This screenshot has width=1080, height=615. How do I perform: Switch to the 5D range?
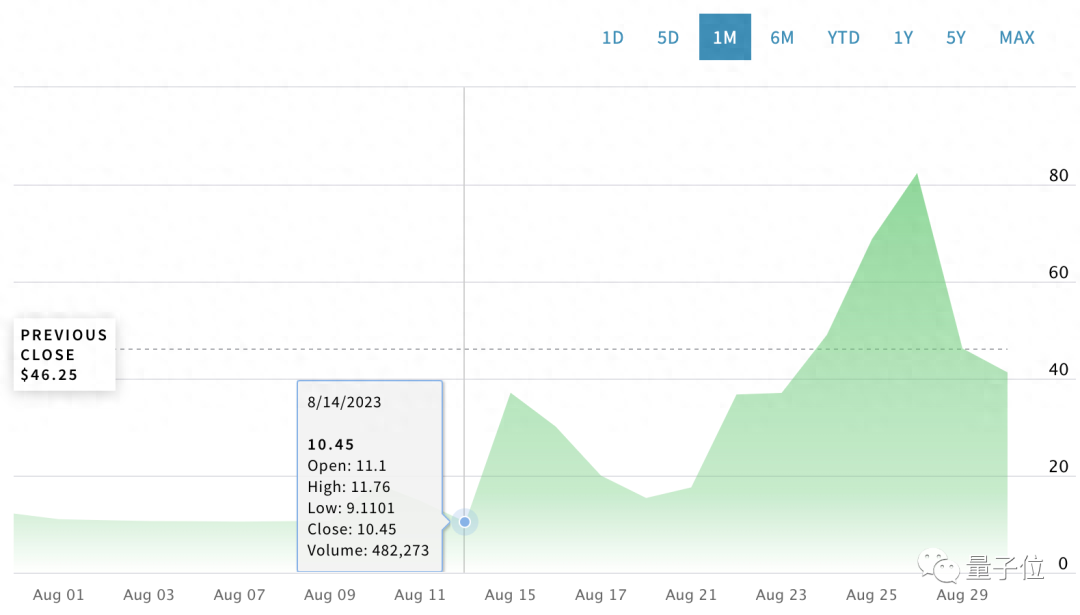pyautogui.click(x=668, y=38)
